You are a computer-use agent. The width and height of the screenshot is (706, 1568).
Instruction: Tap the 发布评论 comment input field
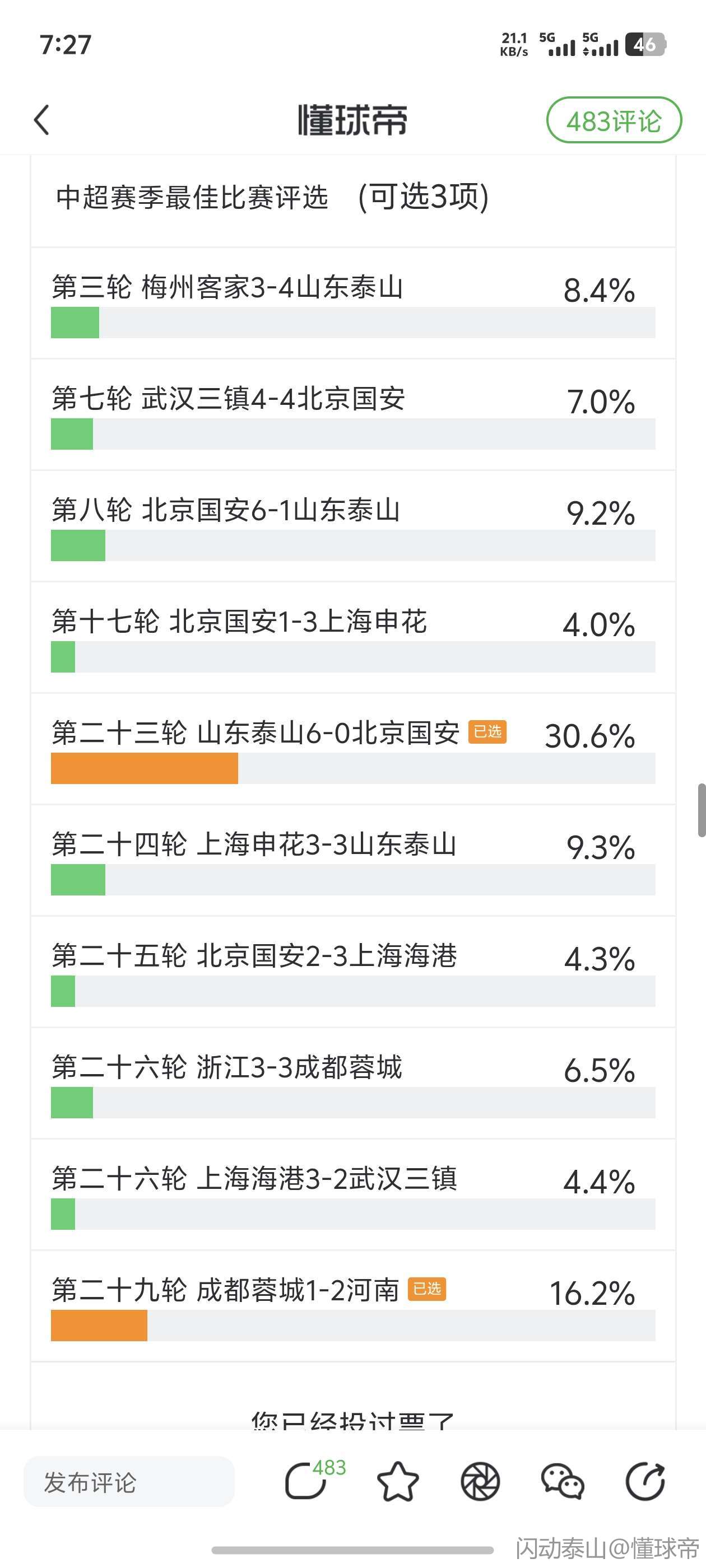click(129, 1482)
